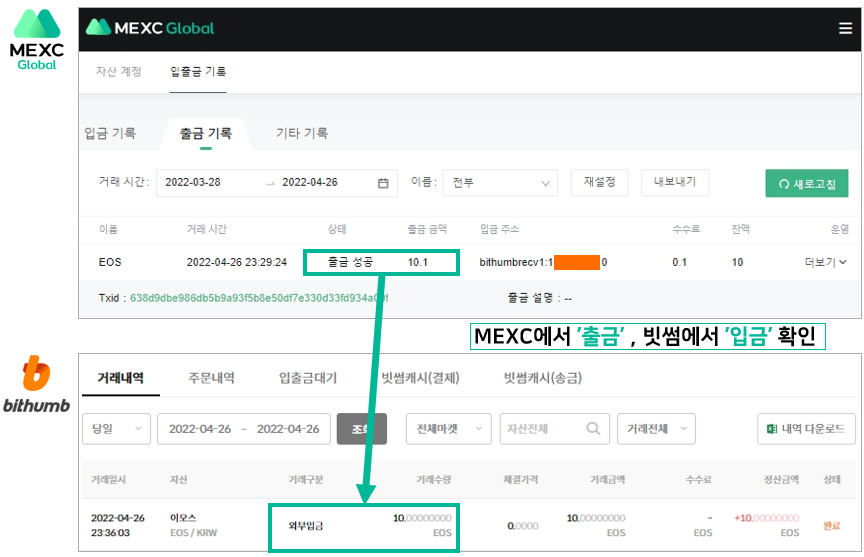The image size is (864, 557).
Task: Click the EOS name cell in withdrawal row
Action: pyautogui.click(x=110, y=262)
